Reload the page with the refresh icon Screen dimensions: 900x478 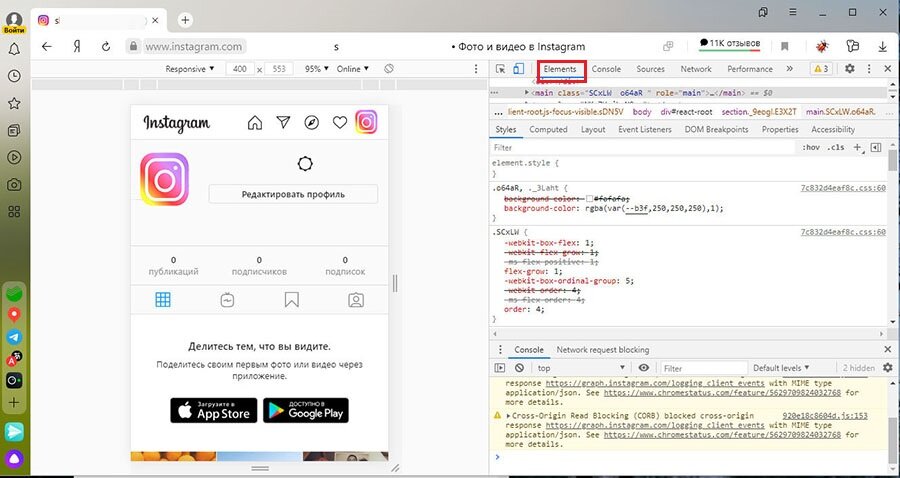click(x=106, y=46)
